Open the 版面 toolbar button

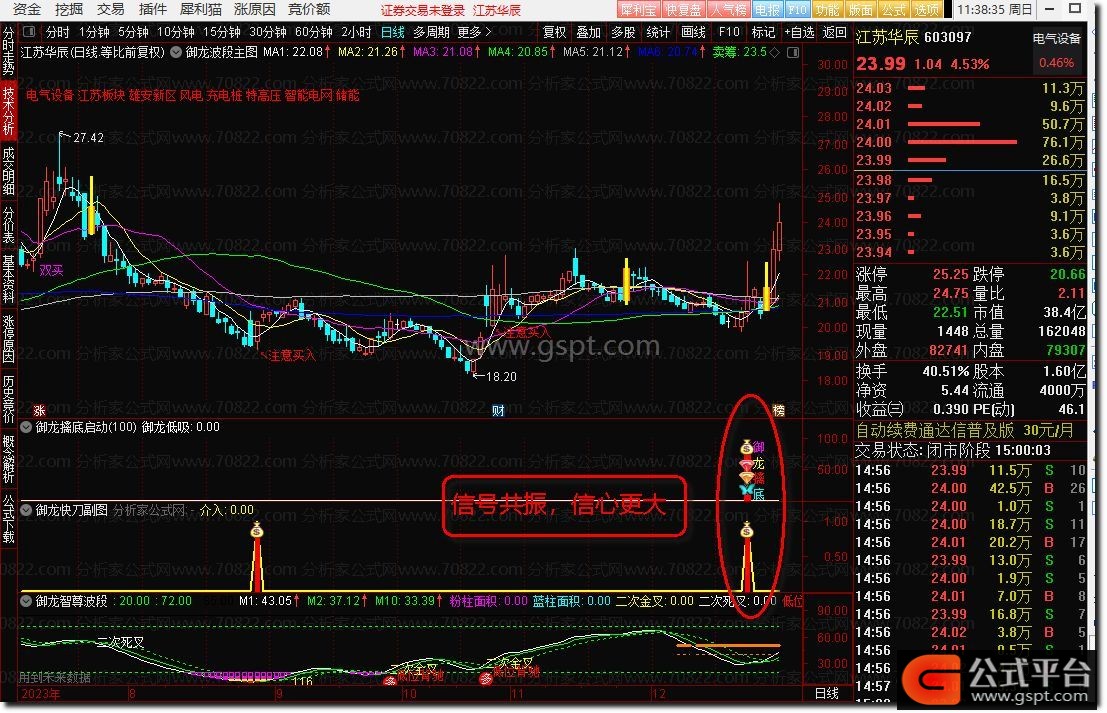(861, 10)
